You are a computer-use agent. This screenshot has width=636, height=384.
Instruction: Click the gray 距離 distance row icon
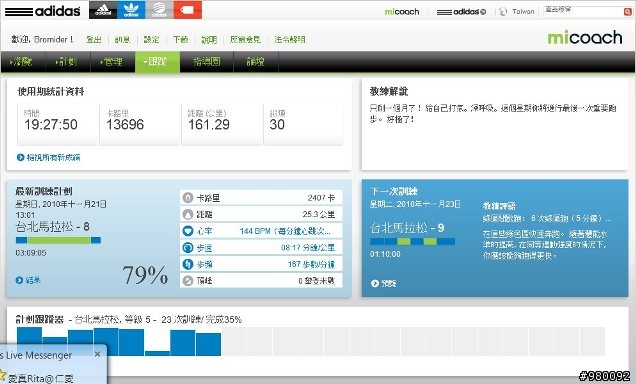tap(187, 214)
